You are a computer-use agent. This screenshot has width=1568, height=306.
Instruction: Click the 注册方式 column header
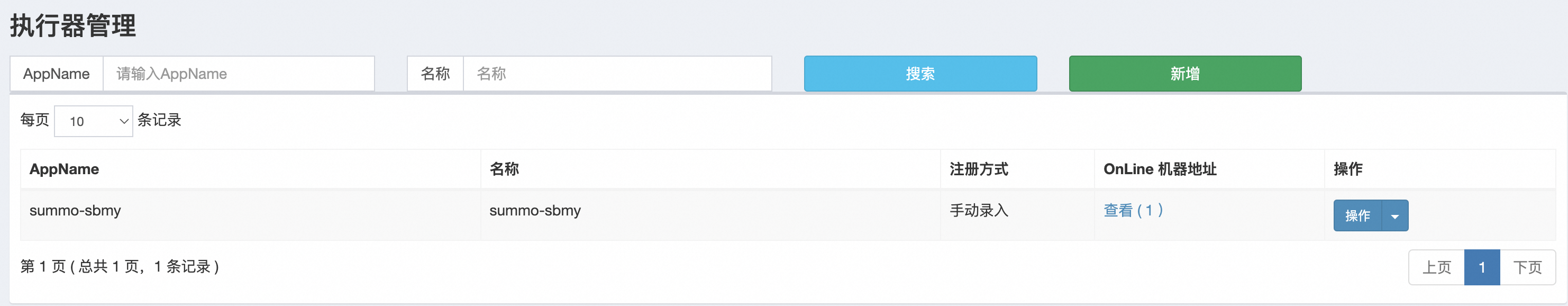tap(979, 169)
